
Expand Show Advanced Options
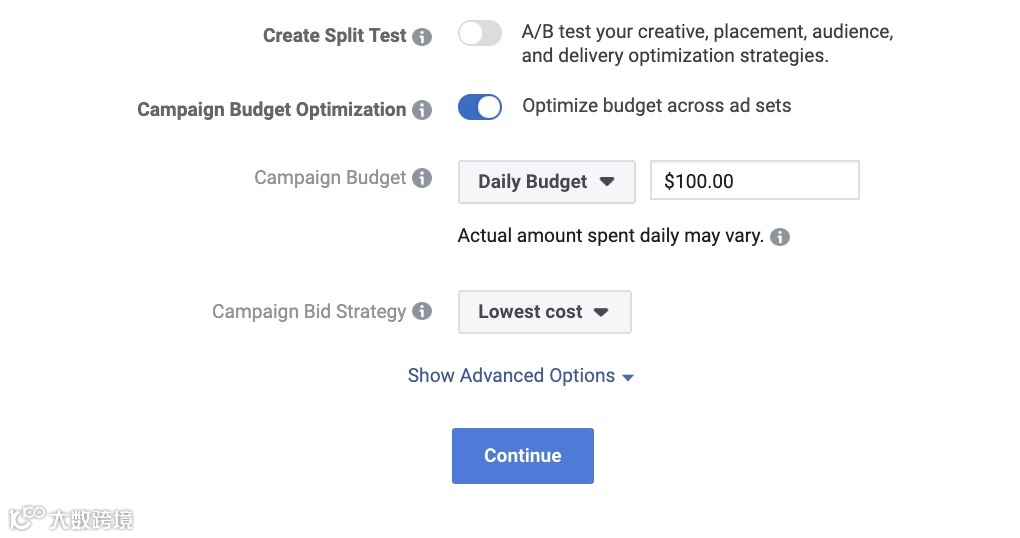tap(521, 376)
